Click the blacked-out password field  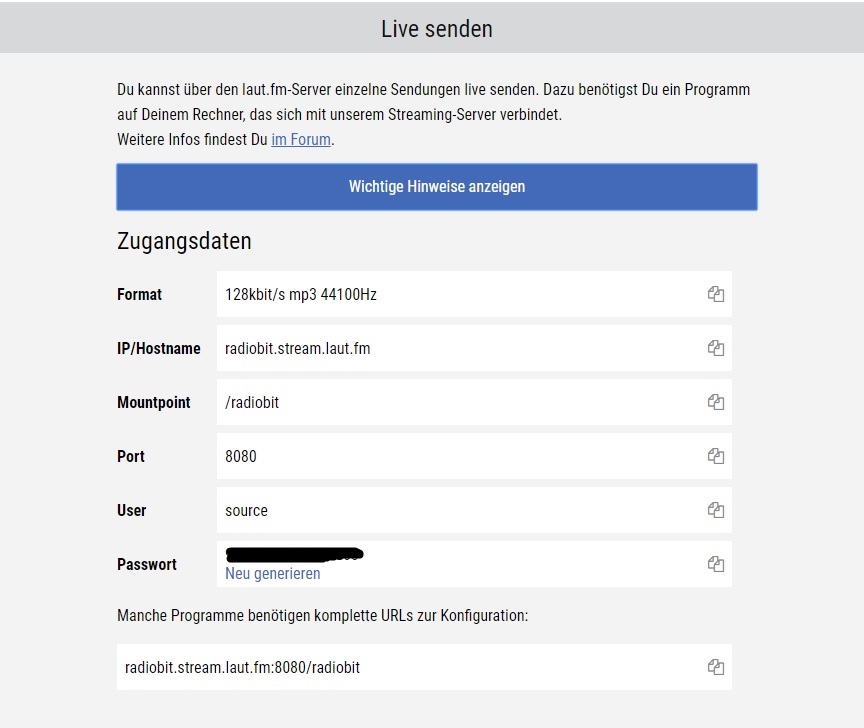click(295, 554)
